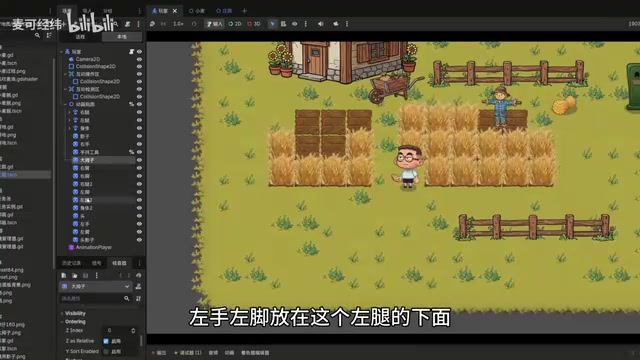Toggle visibility of the 影子 node
Viewport: 640px width, 360px height.
[x=139, y=136]
